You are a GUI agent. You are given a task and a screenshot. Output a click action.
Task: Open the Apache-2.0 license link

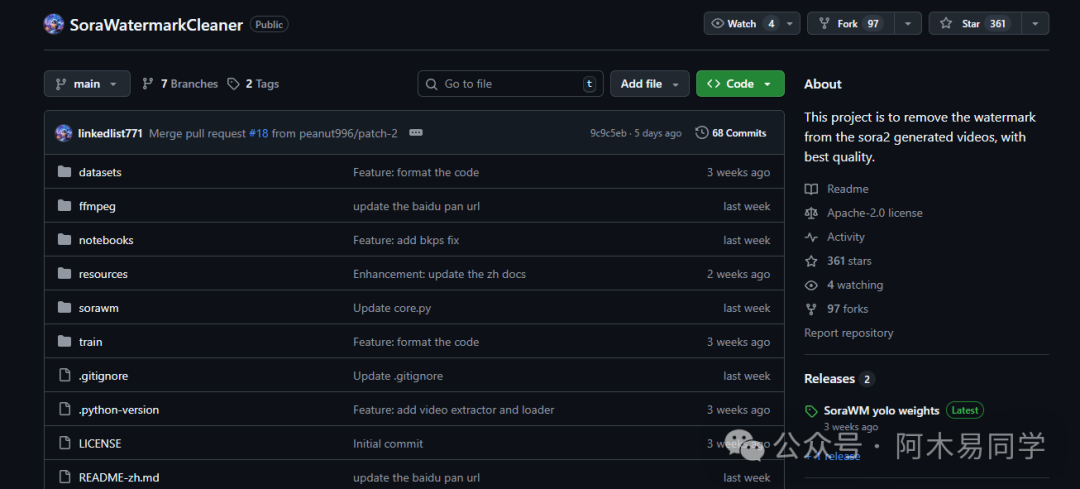(x=875, y=213)
